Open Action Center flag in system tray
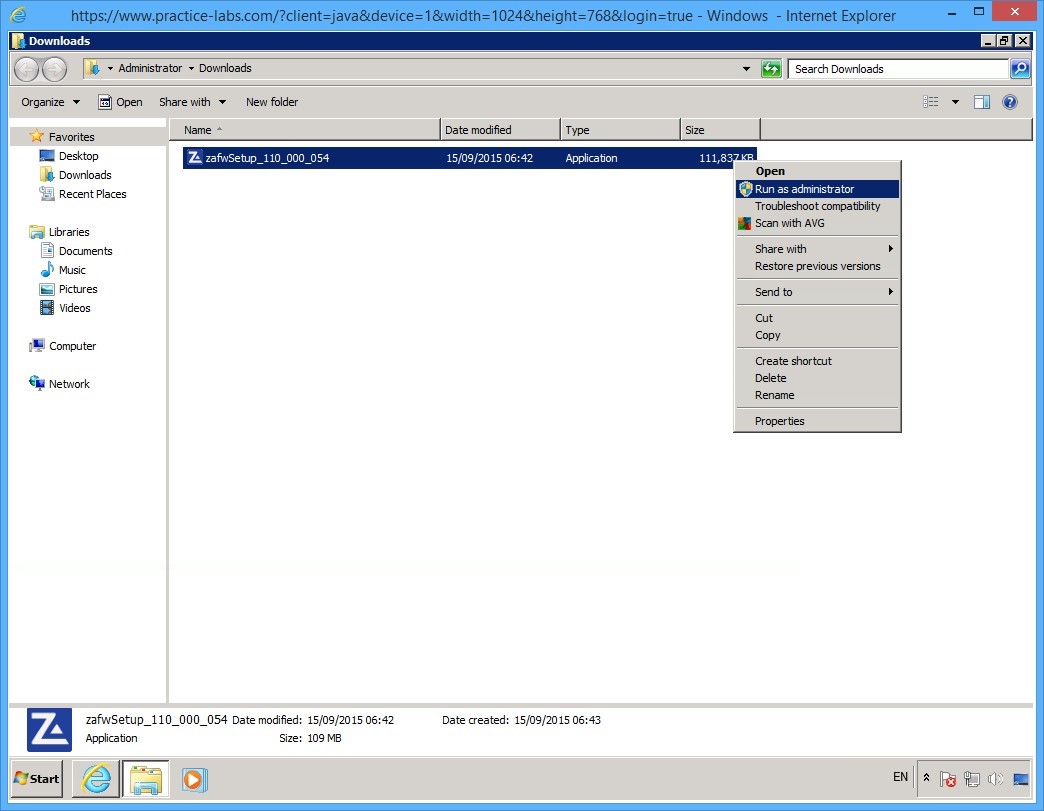The image size is (1044, 811). point(948,778)
